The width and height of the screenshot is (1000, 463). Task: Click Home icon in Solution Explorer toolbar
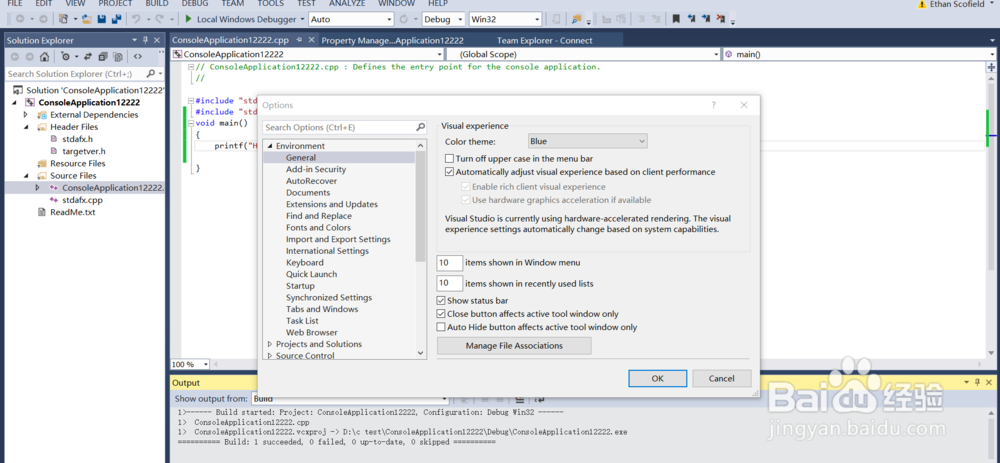coord(45,57)
